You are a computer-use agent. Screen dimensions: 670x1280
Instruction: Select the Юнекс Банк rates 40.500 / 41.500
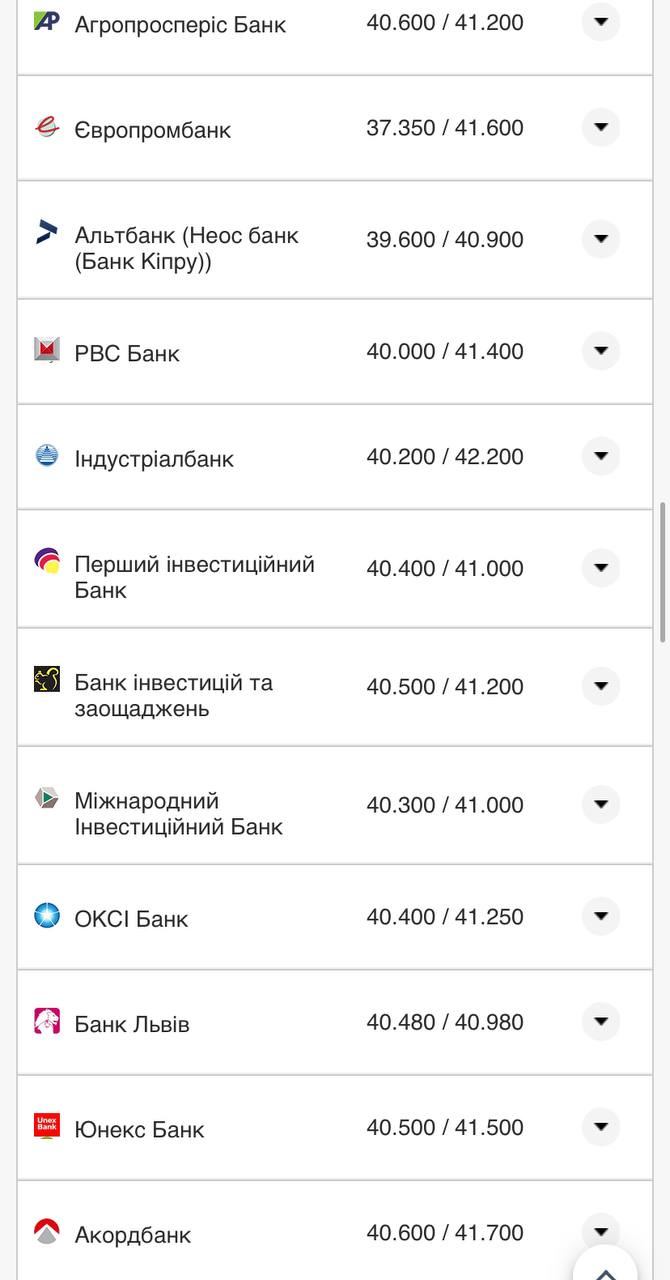pyautogui.click(x=445, y=1127)
